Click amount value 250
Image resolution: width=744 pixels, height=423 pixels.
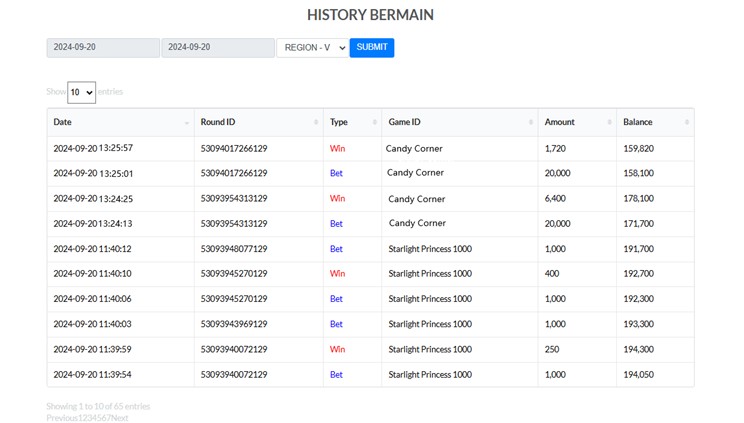552,349
